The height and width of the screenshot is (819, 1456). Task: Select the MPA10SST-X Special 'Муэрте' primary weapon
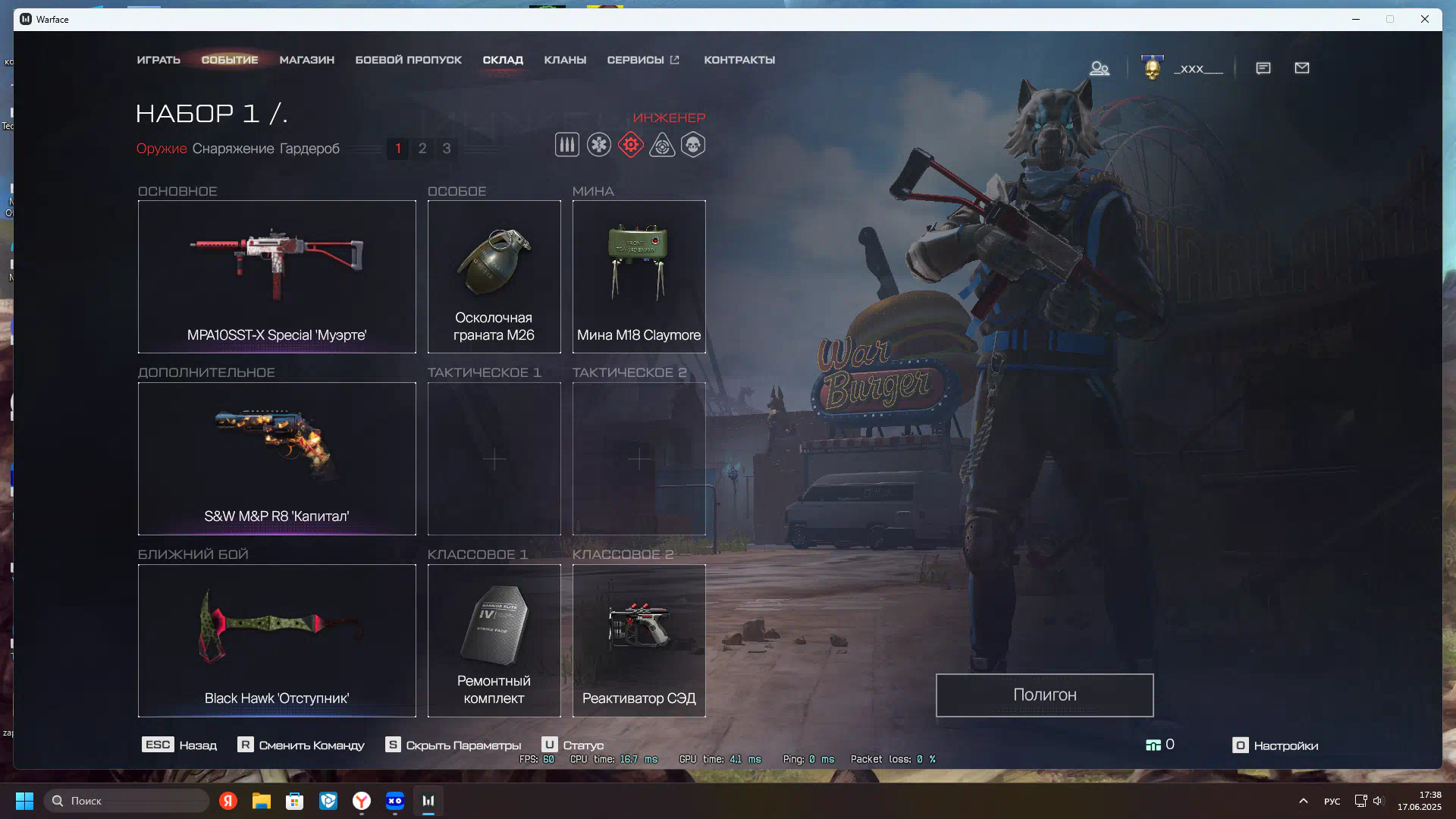(277, 277)
